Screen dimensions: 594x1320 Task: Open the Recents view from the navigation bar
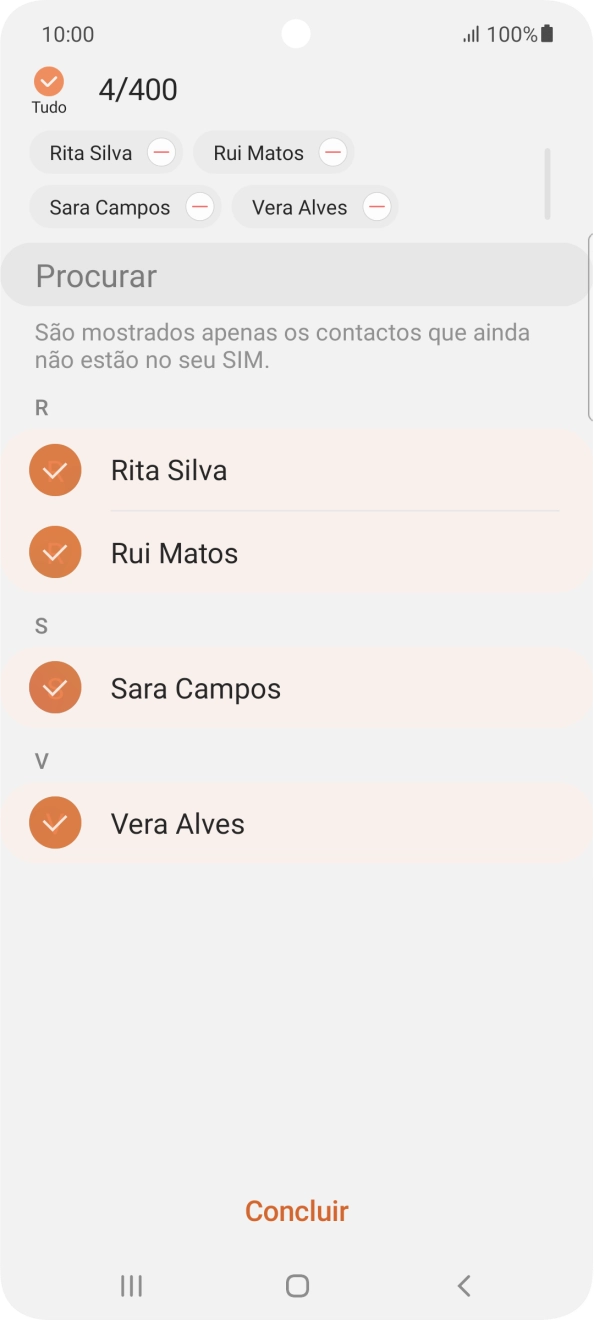(x=130, y=1286)
